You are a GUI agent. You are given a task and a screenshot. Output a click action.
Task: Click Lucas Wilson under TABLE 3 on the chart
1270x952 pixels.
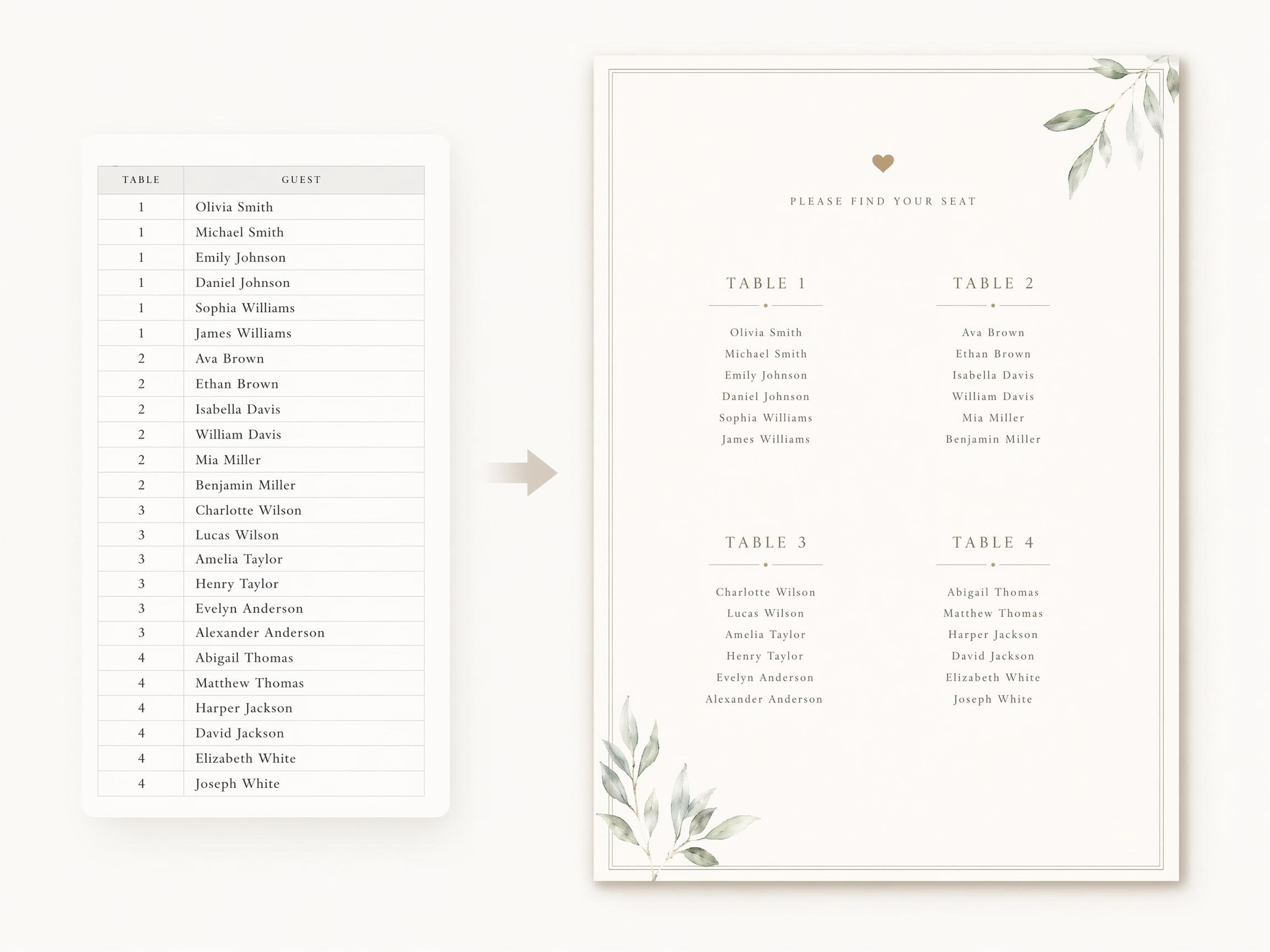(766, 613)
